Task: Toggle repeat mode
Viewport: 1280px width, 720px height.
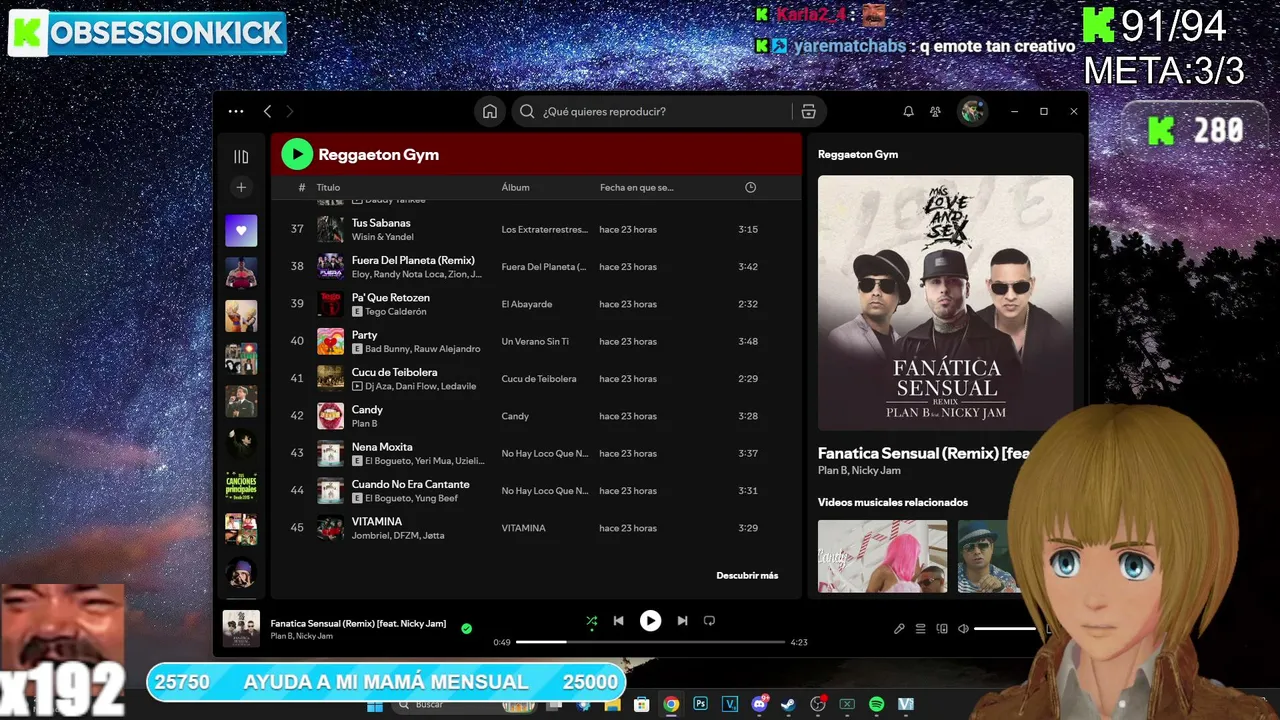Action: 709,621
